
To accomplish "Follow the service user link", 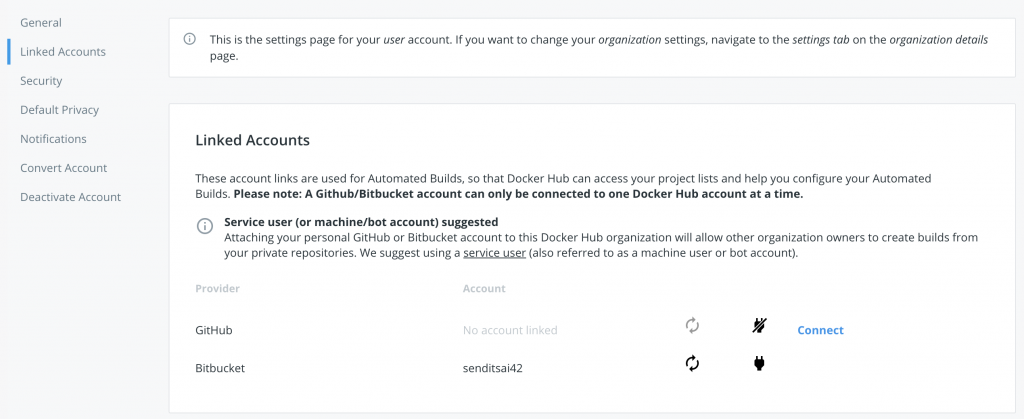I will pyautogui.click(x=494, y=253).
